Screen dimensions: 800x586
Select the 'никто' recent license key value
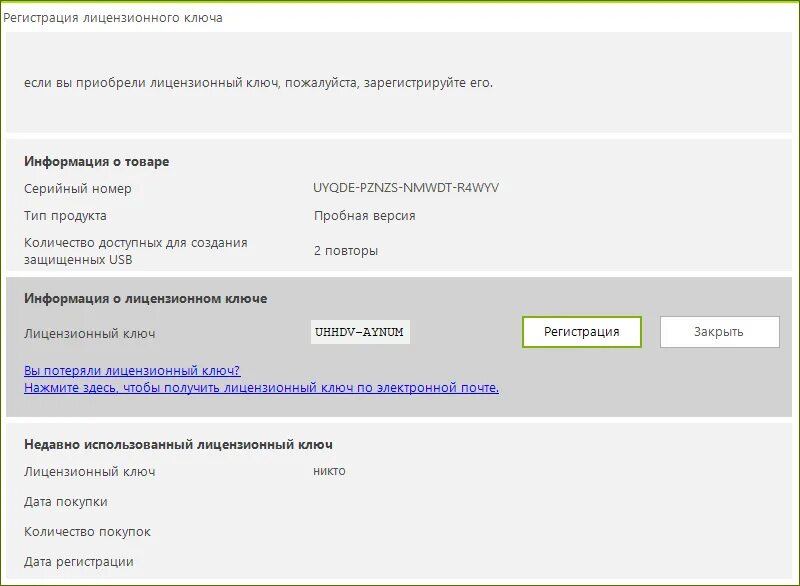[x=329, y=471]
